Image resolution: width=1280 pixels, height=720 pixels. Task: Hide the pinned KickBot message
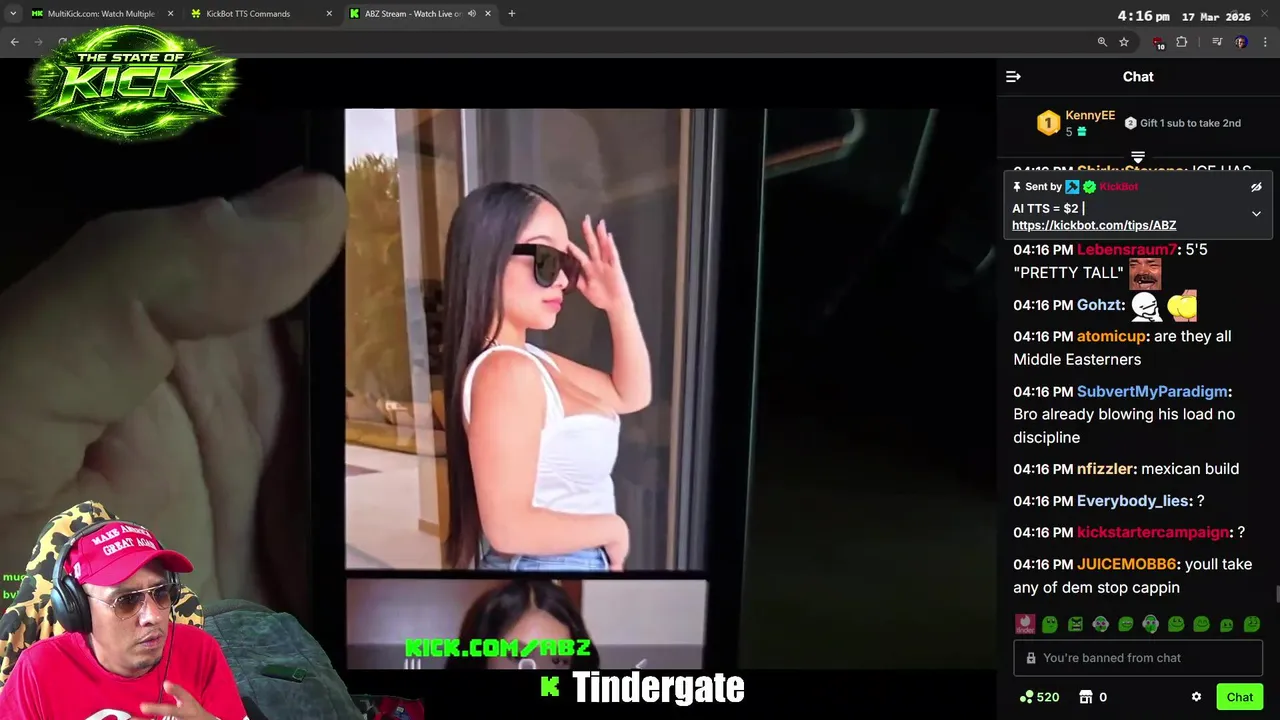point(1256,187)
